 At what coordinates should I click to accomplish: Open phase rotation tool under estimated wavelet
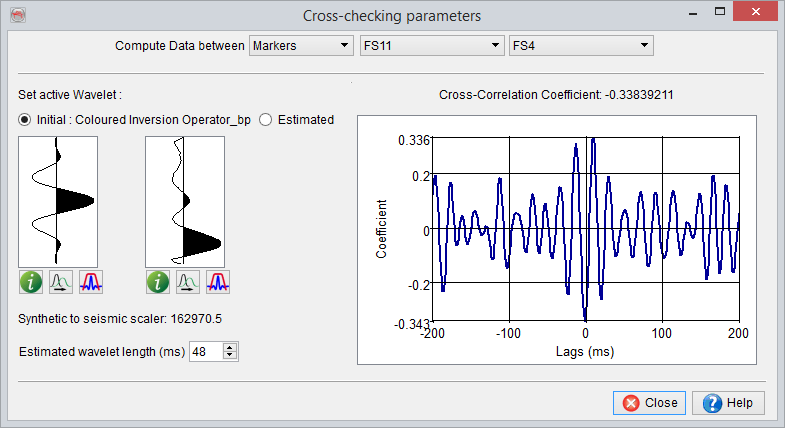coord(187,283)
